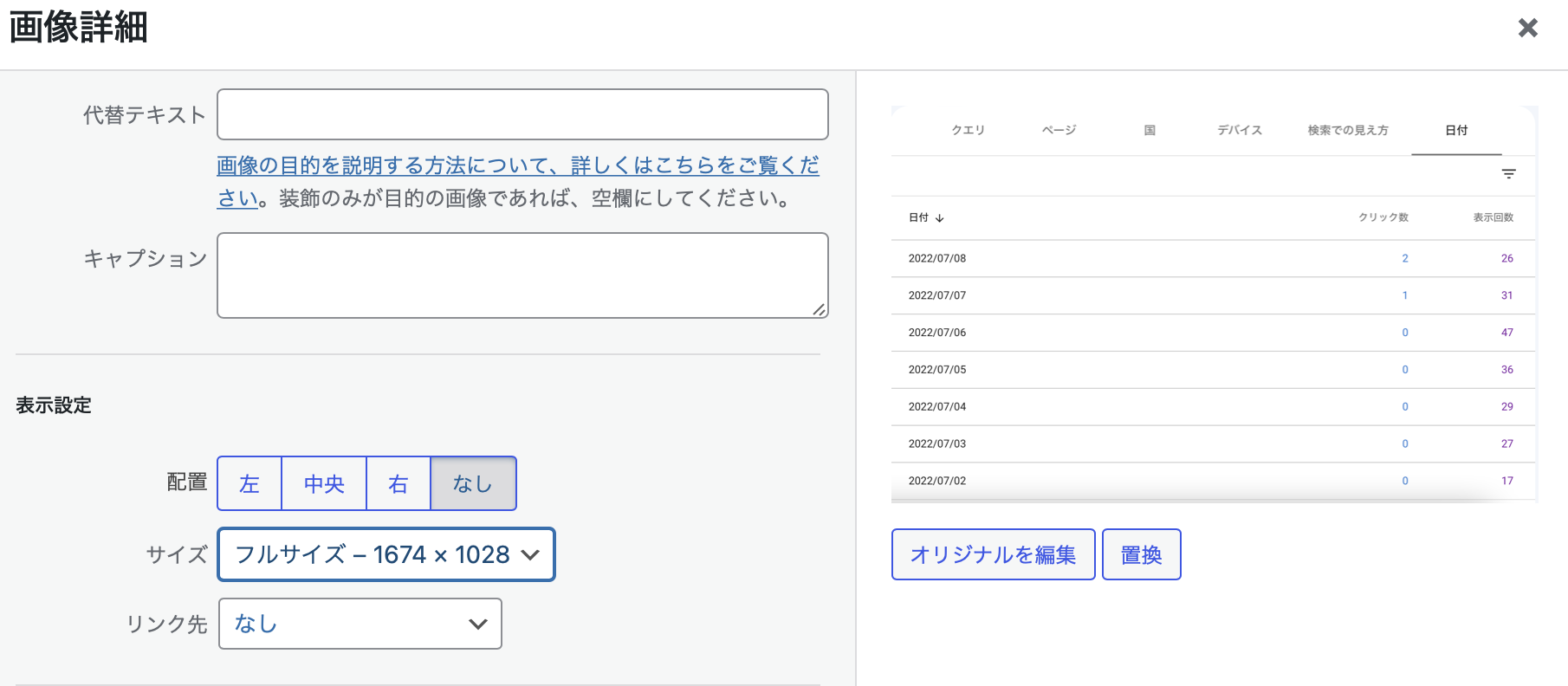
Task: Click the 置換 button
Action: [x=1142, y=554]
